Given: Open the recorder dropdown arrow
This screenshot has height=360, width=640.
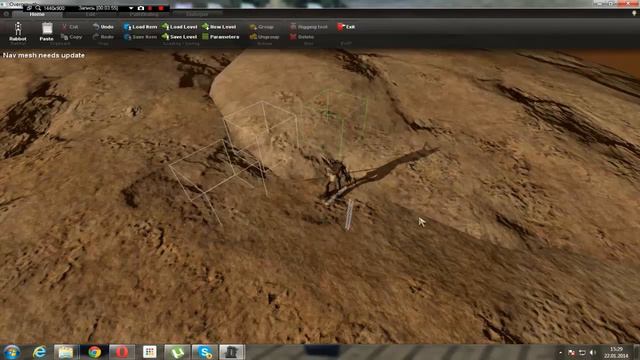Looking at the screenshot, I should pyautogui.click(x=131, y=8).
